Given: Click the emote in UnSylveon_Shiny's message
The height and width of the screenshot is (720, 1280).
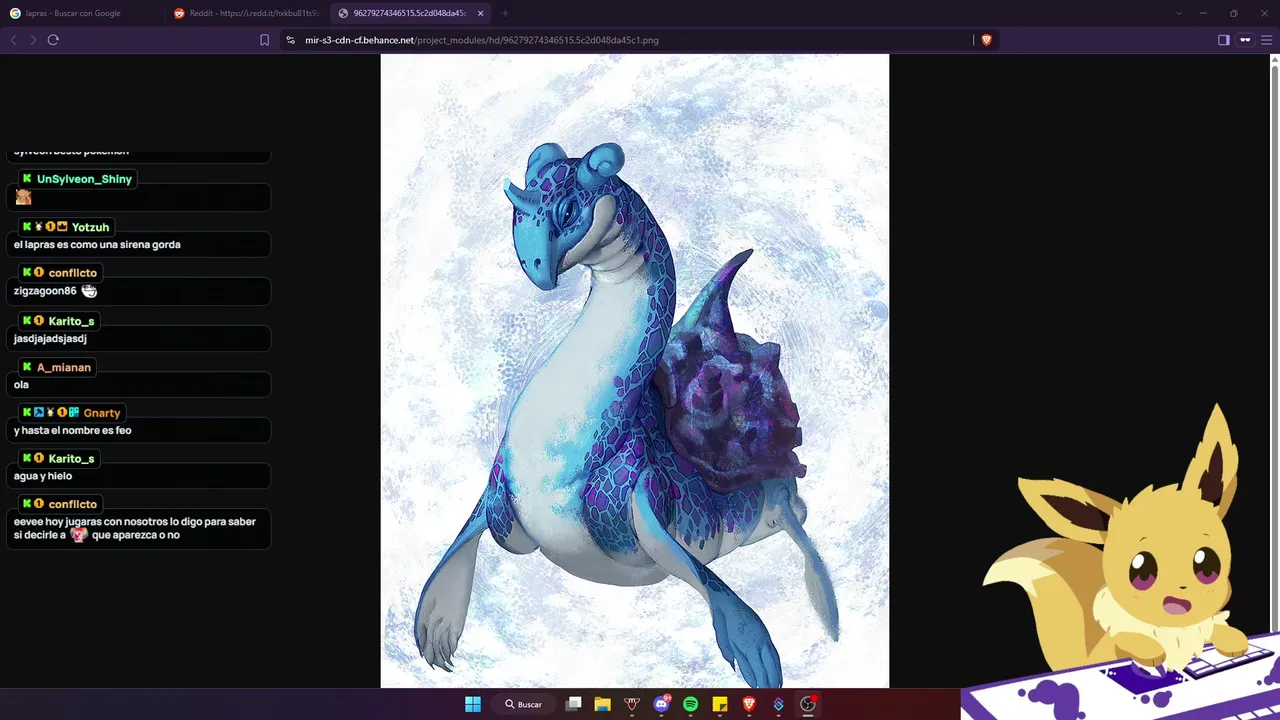Looking at the screenshot, I should coord(23,197).
